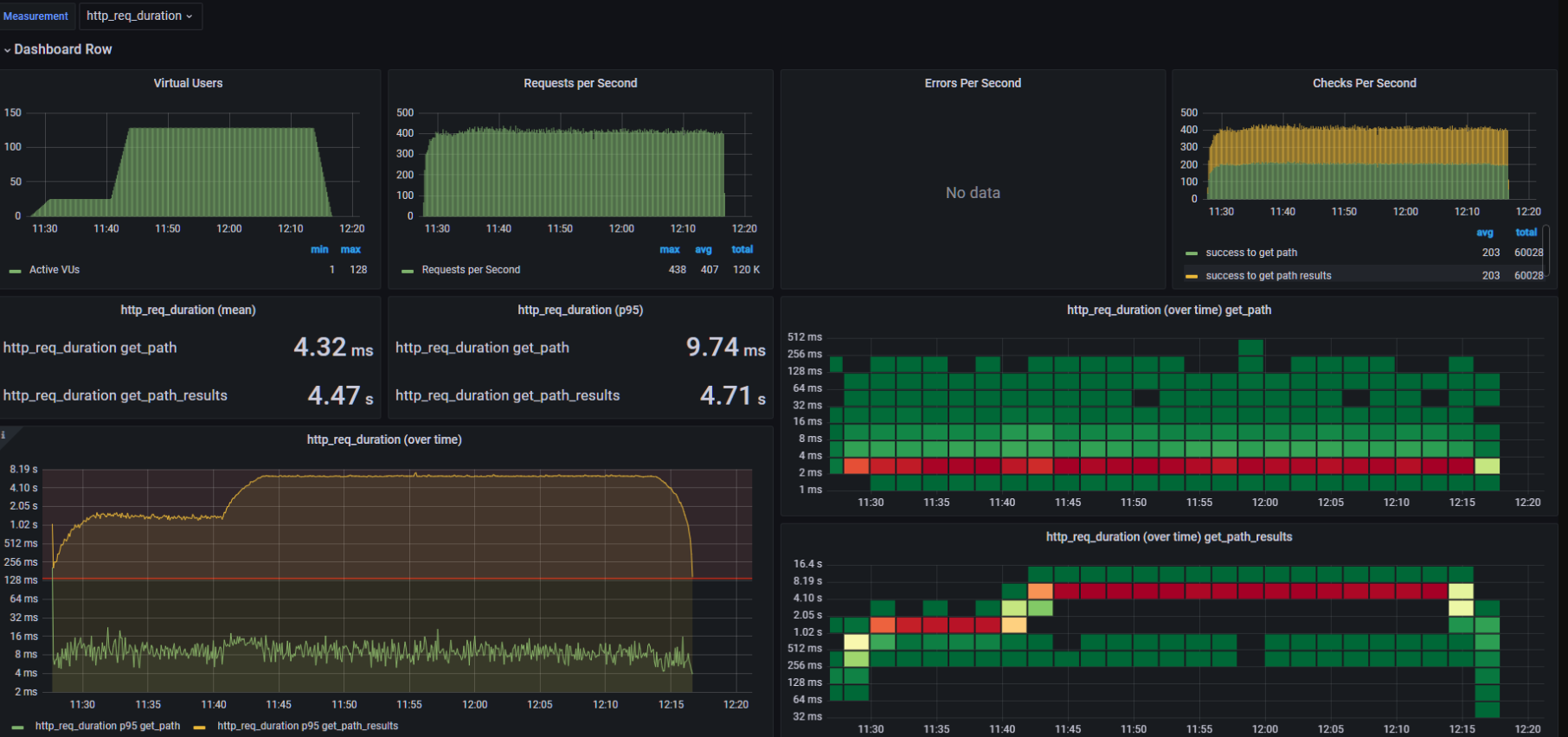Click the yellow 'p95 get_path_results' legend swatch
Screen dimensions: 1568x737
pos(200,727)
